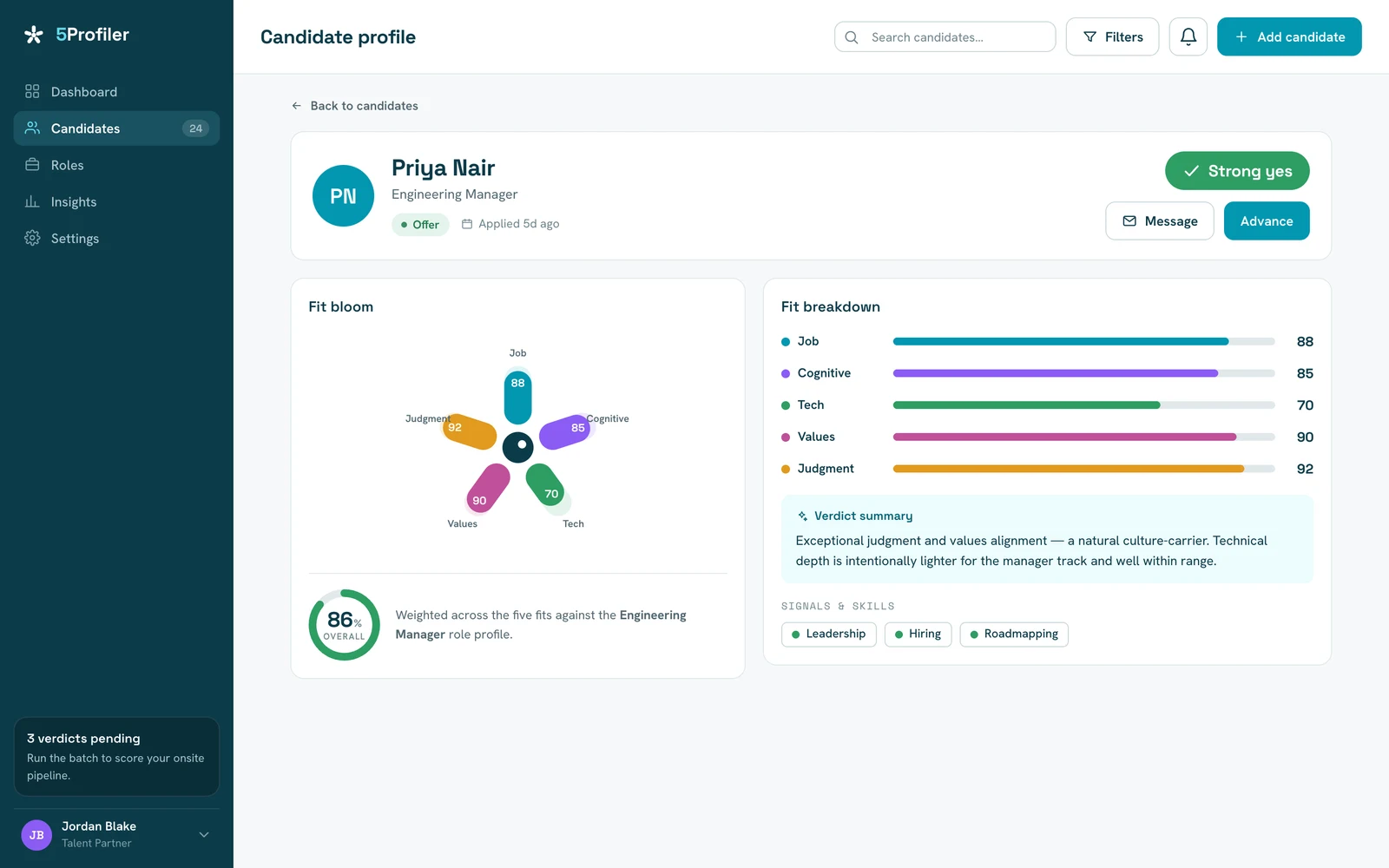Click the Leadership skill tag
Image resolution: width=1389 pixels, height=868 pixels.
[x=829, y=635]
